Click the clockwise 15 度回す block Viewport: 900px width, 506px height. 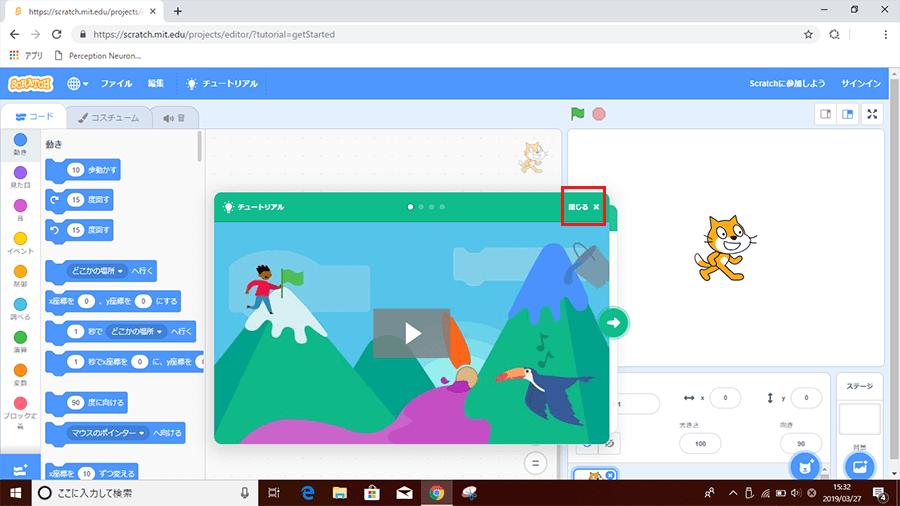point(79,200)
